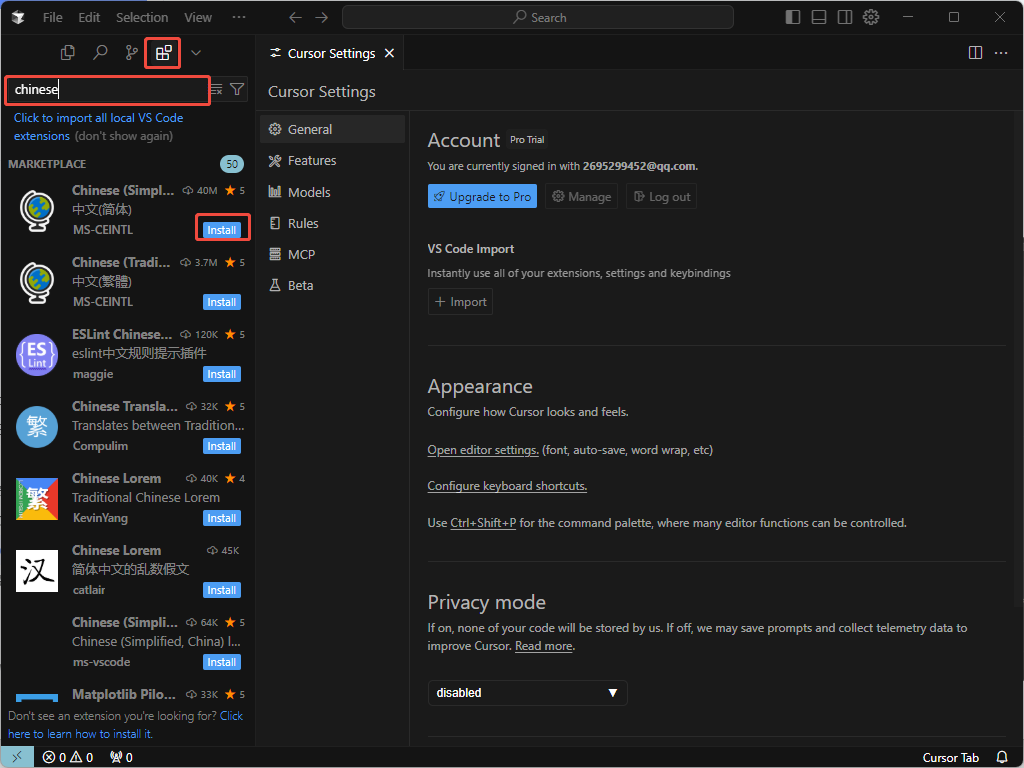Click the Ctrl+Shift+P command palette link
The height and width of the screenshot is (768, 1024).
click(483, 523)
